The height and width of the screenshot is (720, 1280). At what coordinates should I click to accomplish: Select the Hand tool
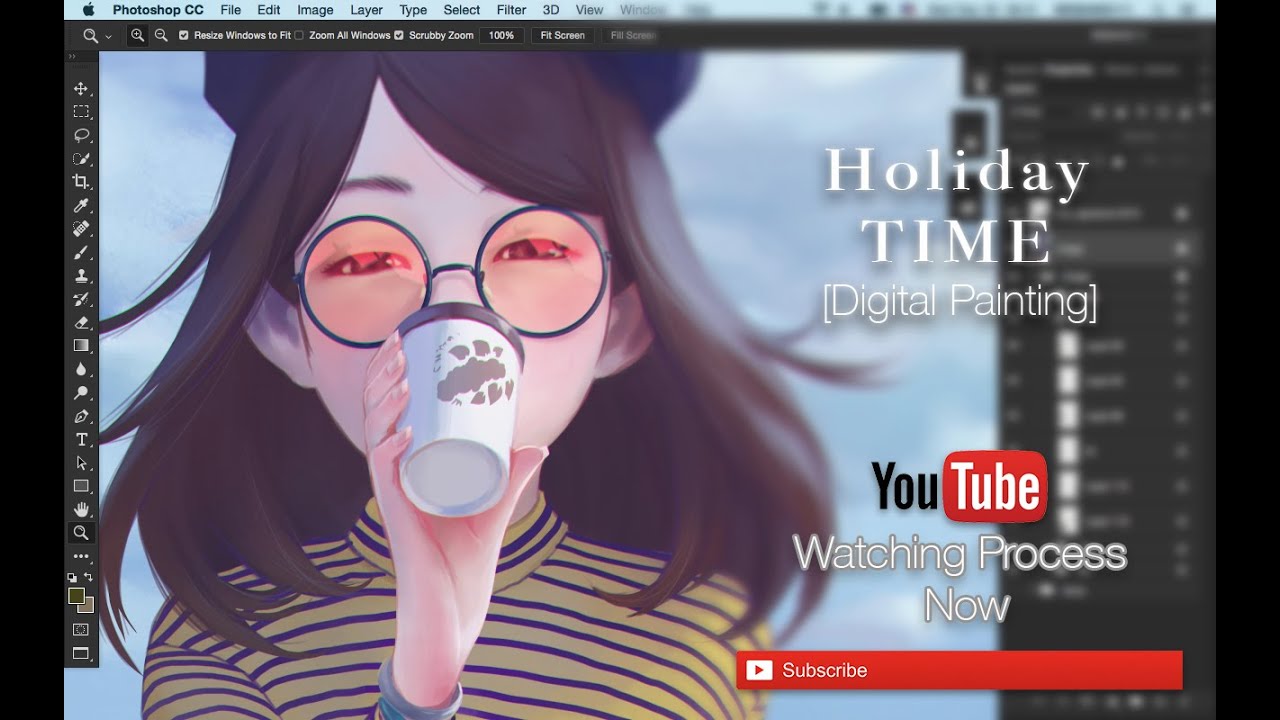81,509
